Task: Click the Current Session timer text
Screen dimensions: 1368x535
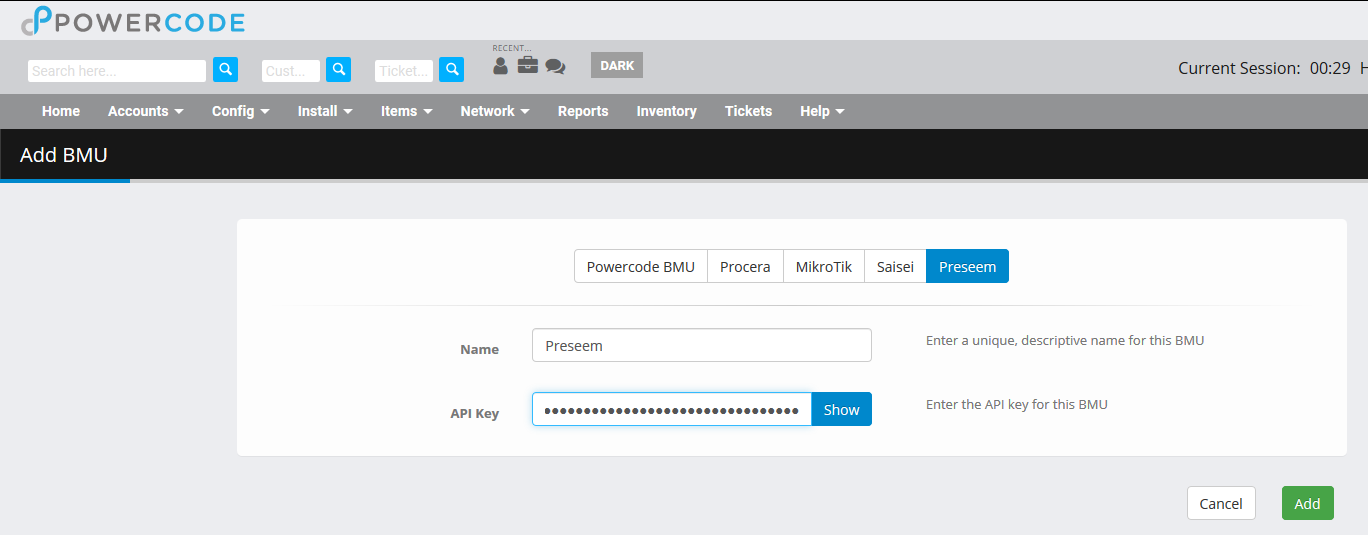Action: 1264,68
